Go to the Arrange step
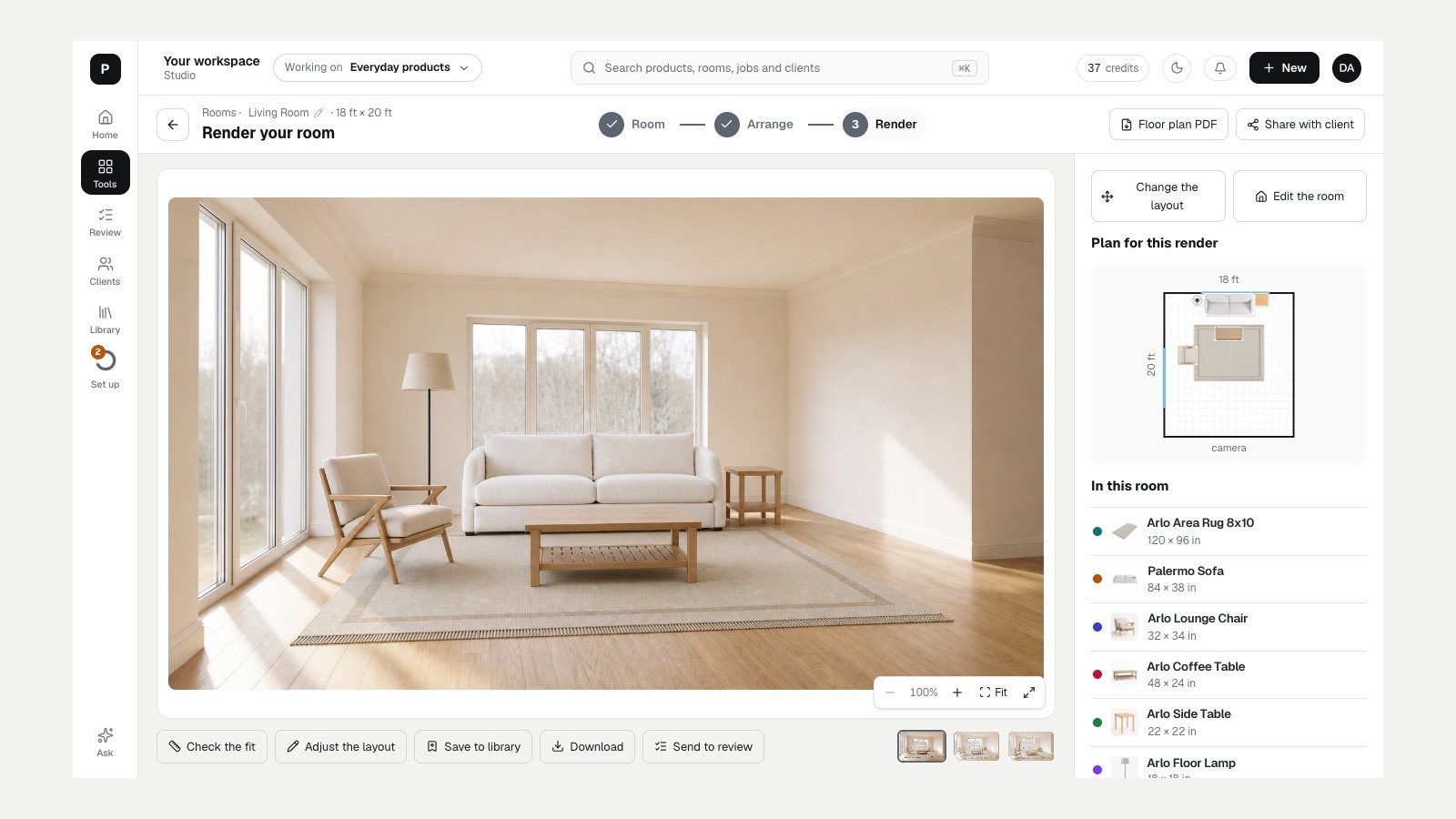Viewport: 1456px width, 819px height. point(754,125)
